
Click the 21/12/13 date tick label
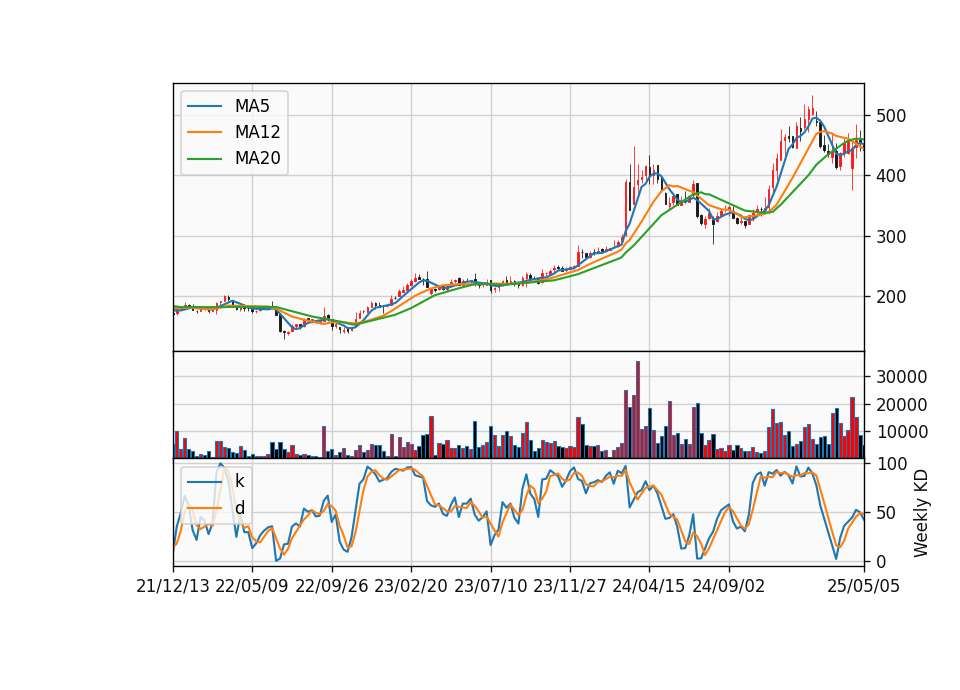(173, 587)
